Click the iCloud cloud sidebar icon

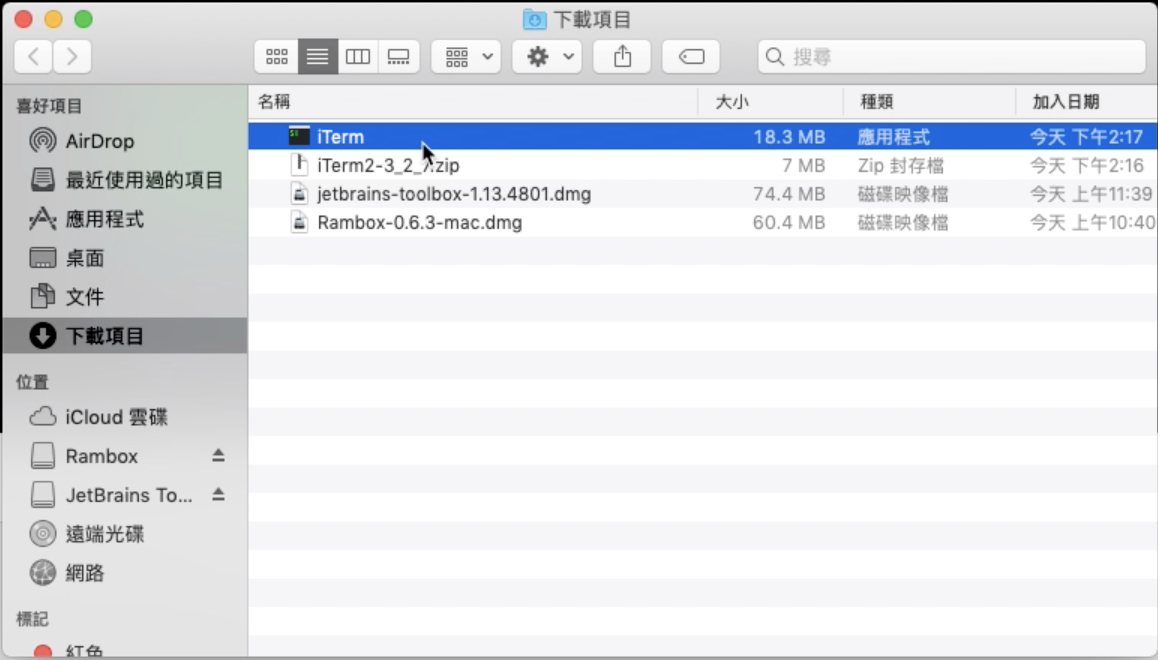[x=43, y=416]
